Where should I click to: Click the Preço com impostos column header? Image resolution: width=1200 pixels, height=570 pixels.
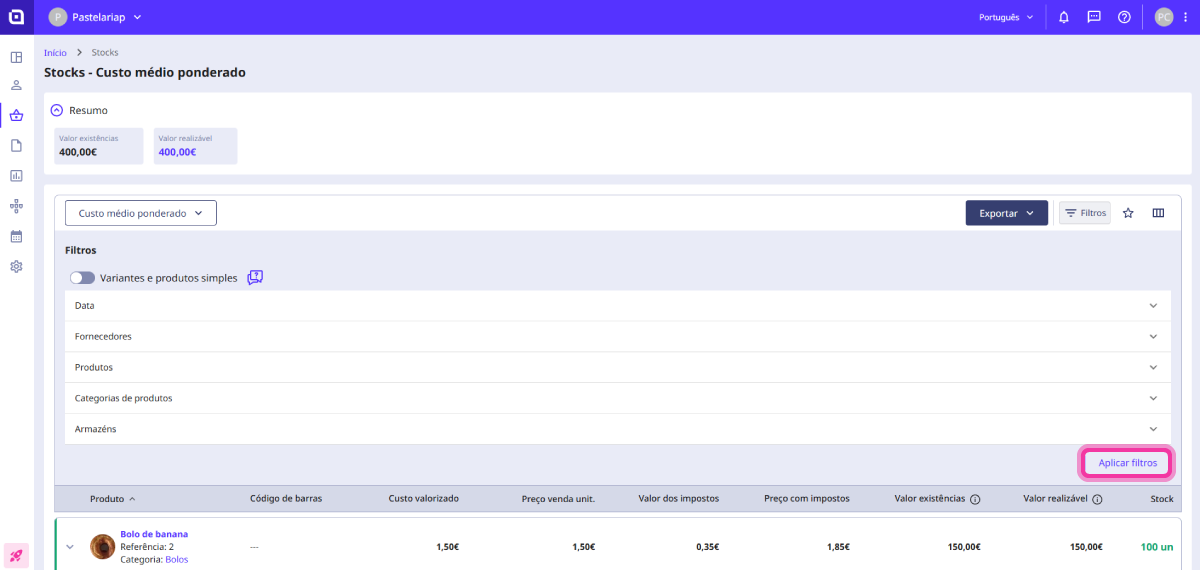pyautogui.click(x=807, y=499)
